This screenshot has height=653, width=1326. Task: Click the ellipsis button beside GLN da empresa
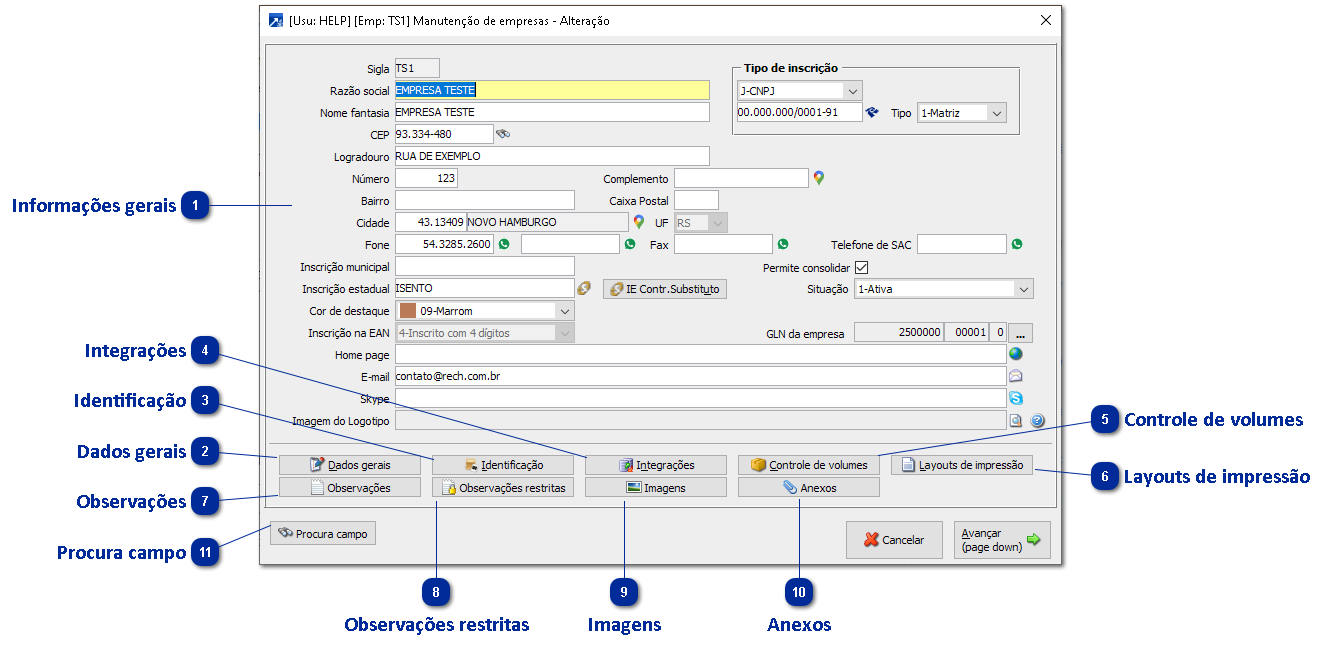click(1021, 333)
